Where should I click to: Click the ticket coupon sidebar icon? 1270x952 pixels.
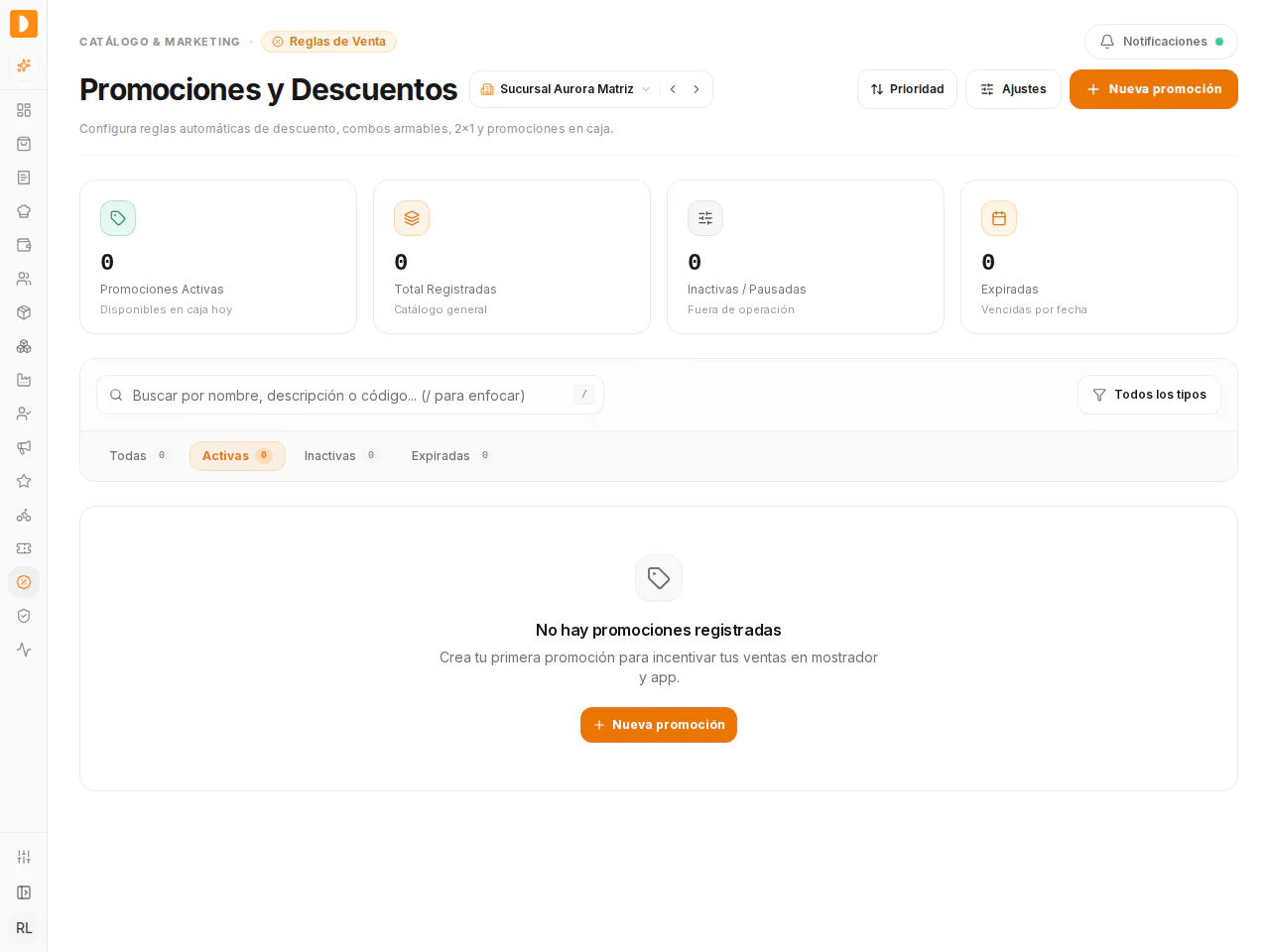tap(24, 548)
